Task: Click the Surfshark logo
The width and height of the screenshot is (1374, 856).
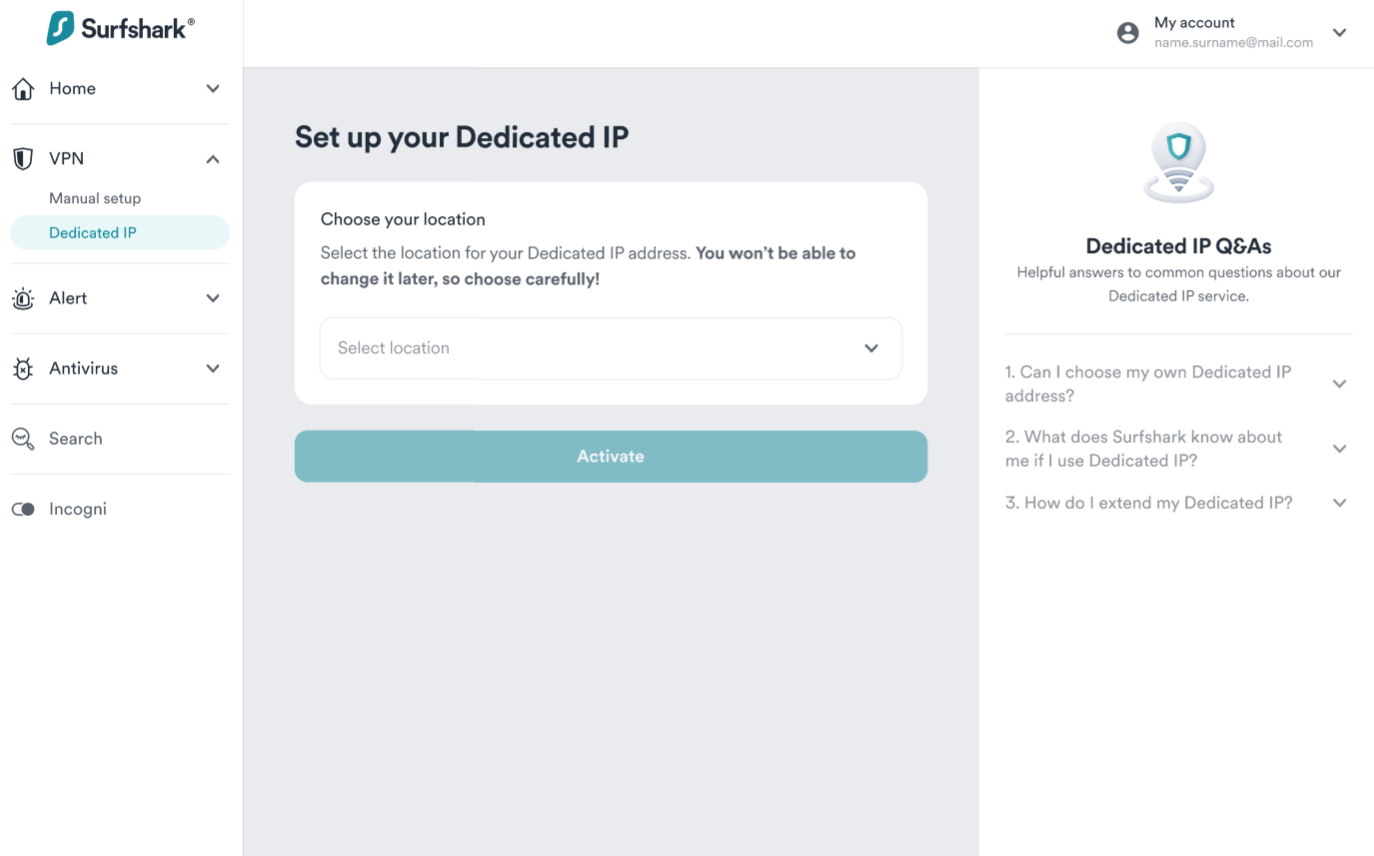Action: pyautogui.click(x=120, y=28)
